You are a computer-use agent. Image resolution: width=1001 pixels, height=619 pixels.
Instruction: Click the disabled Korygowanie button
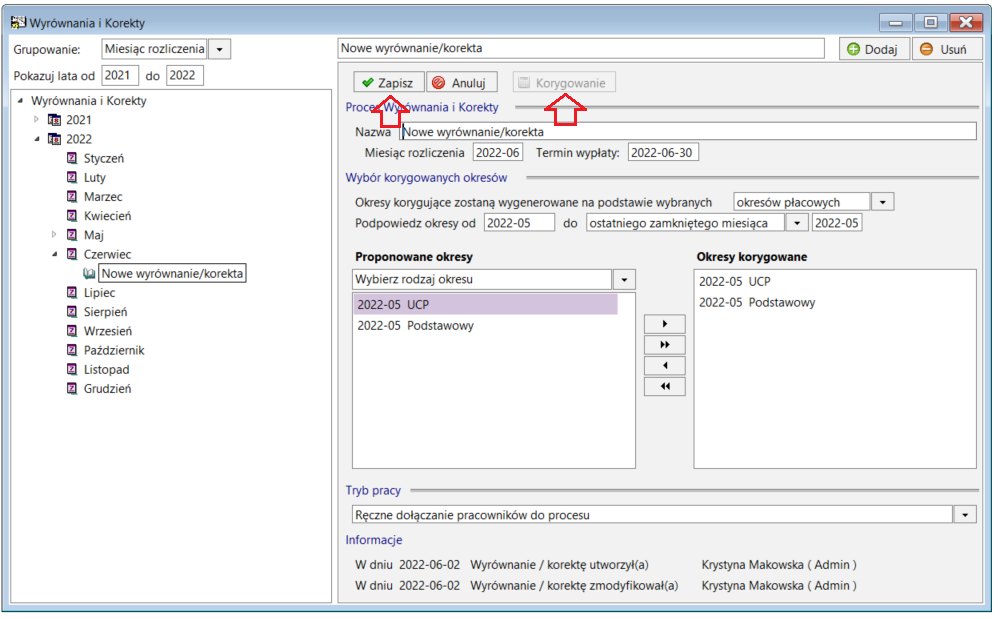(564, 83)
